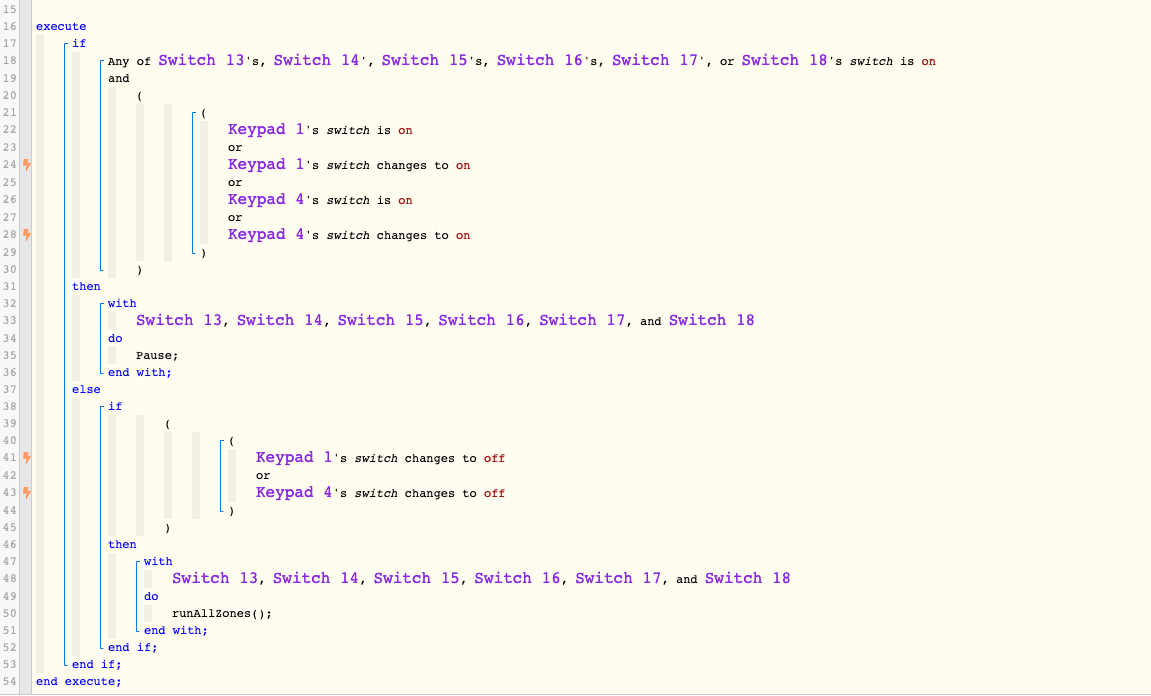Click the 'or' operator on line 25
Image resolution: width=1151 pixels, height=696 pixels.
coord(235,183)
